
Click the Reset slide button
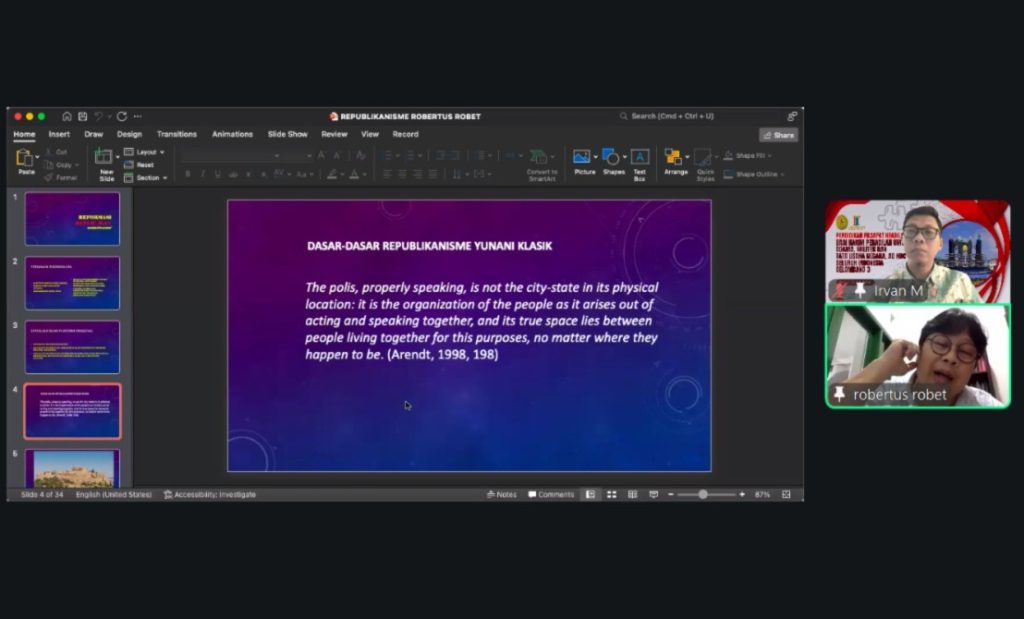coord(139,165)
